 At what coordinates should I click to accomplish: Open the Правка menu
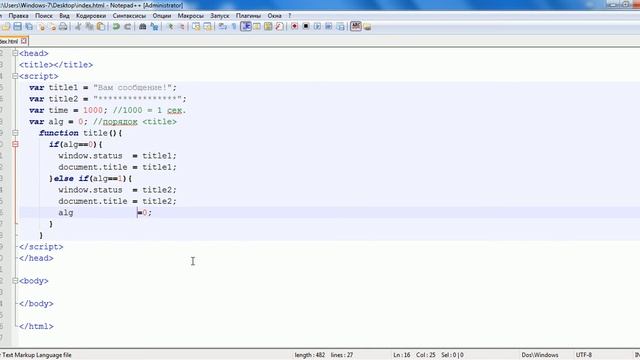[x=18, y=16]
